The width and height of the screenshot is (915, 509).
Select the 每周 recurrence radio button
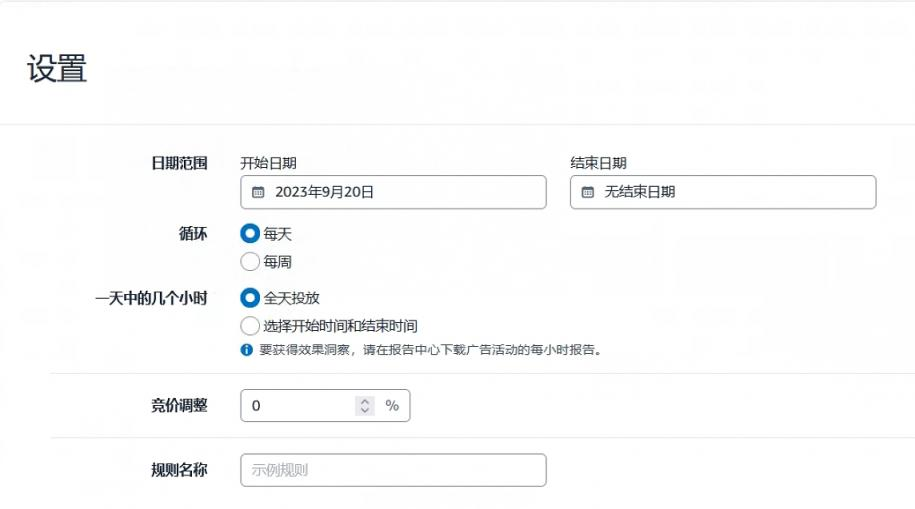pyautogui.click(x=250, y=262)
